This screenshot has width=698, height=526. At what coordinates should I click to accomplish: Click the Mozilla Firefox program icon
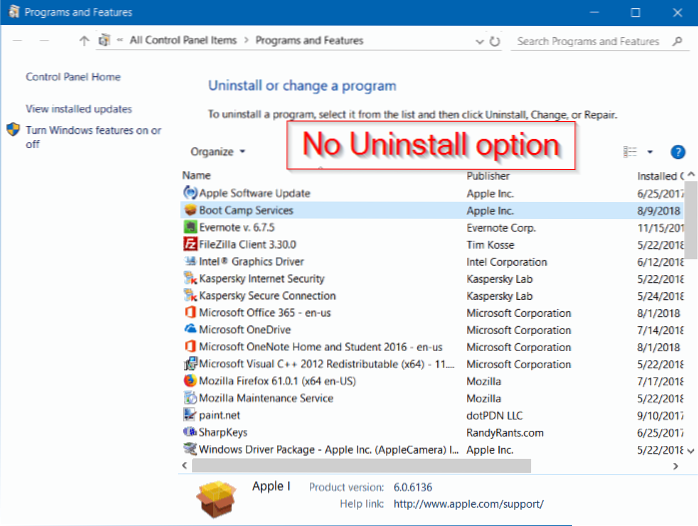coord(190,381)
